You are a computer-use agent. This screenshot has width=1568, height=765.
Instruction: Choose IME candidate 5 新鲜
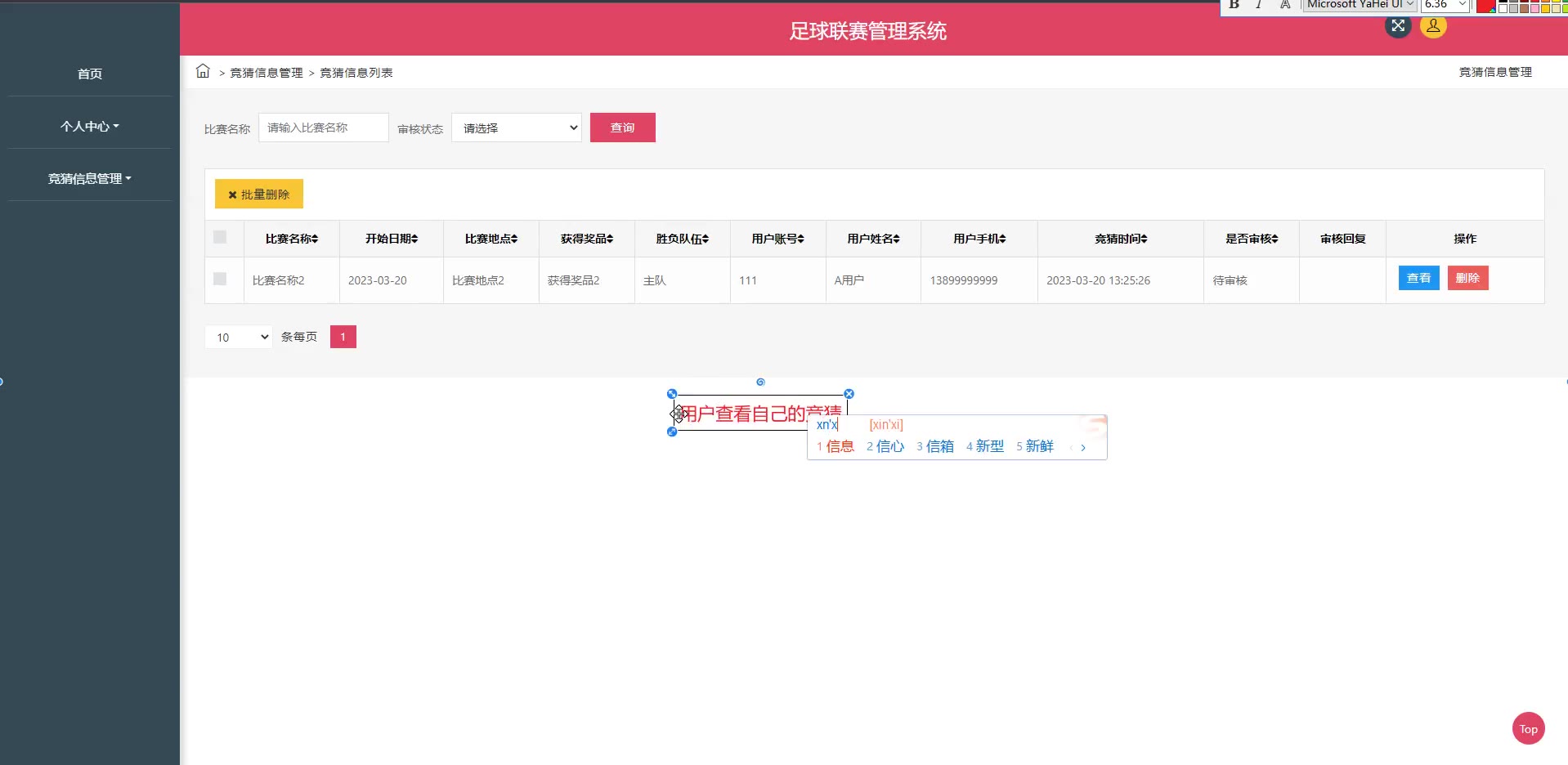[1035, 446]
